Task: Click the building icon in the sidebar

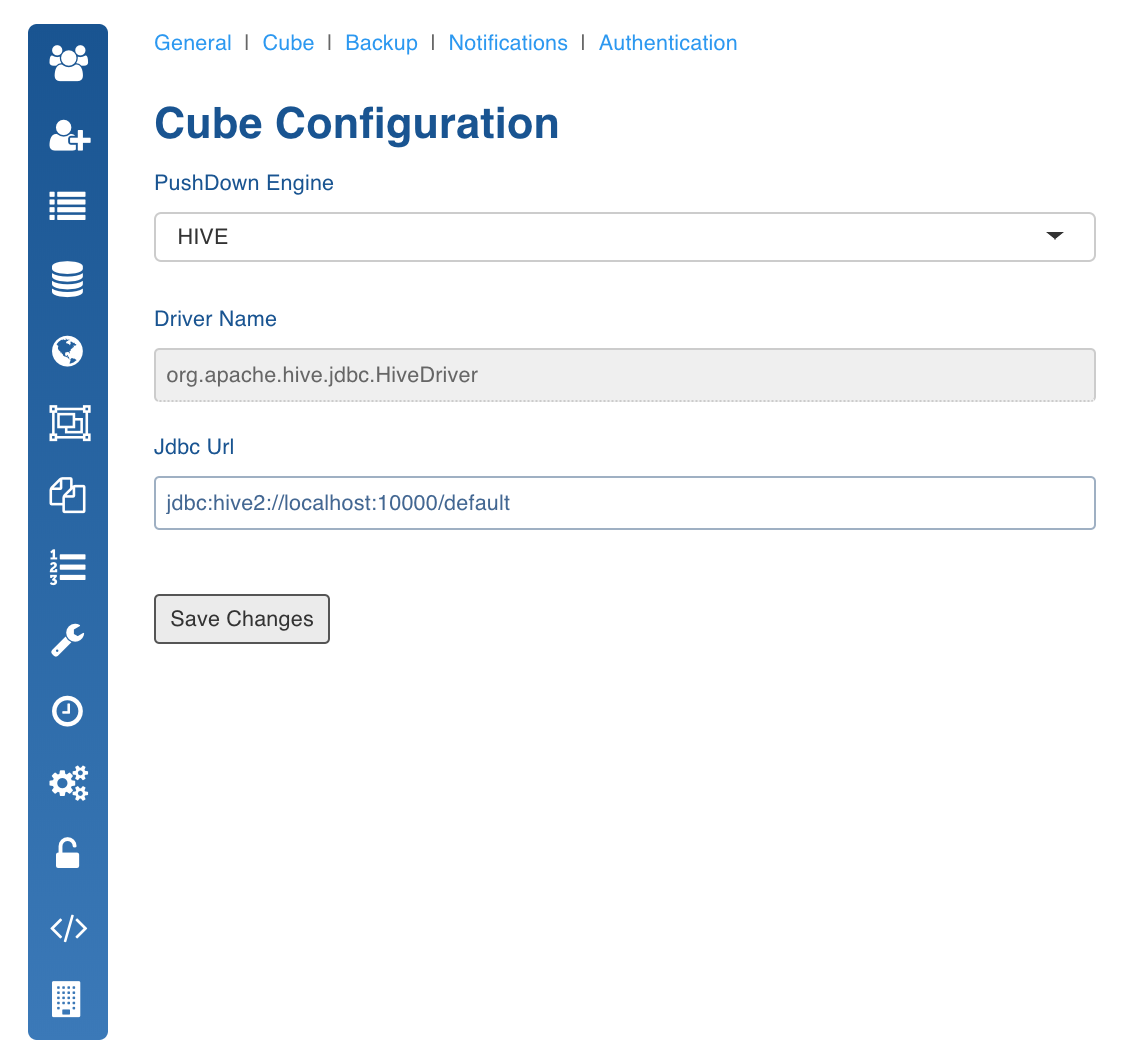Action: pyautogui.click(x=67, y=999)
